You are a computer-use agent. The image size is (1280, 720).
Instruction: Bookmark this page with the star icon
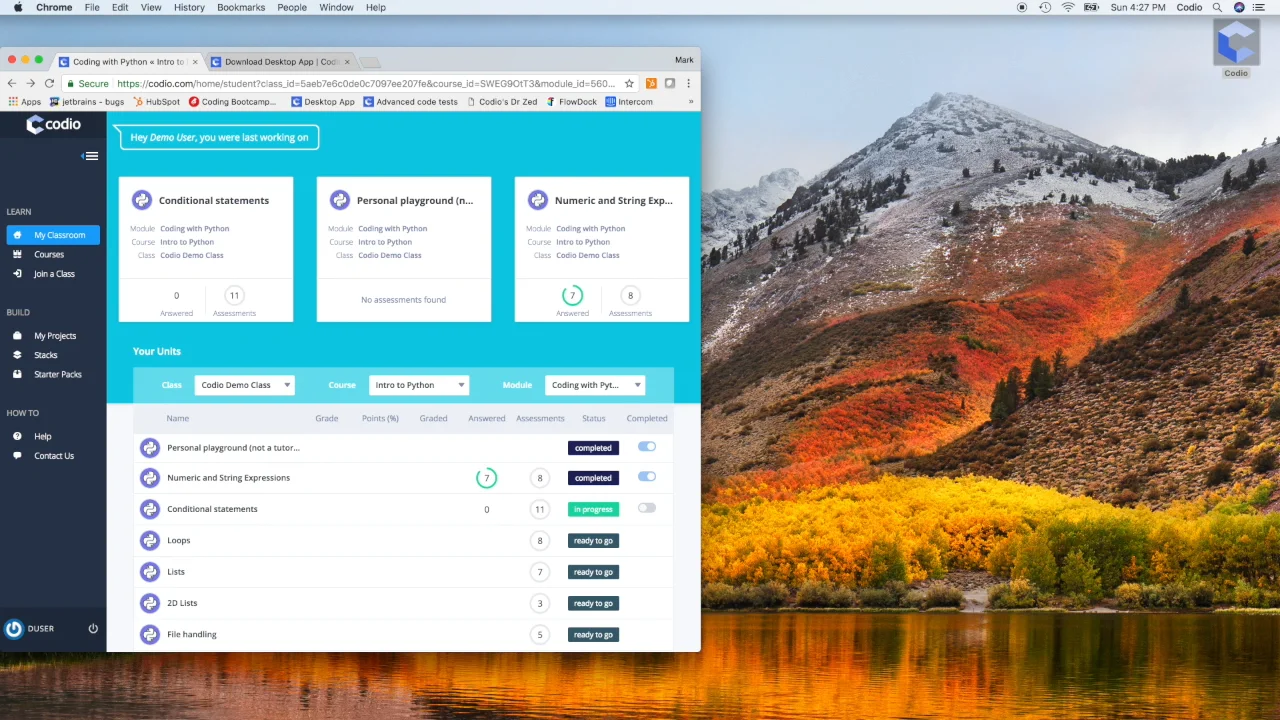click(629, 84)
